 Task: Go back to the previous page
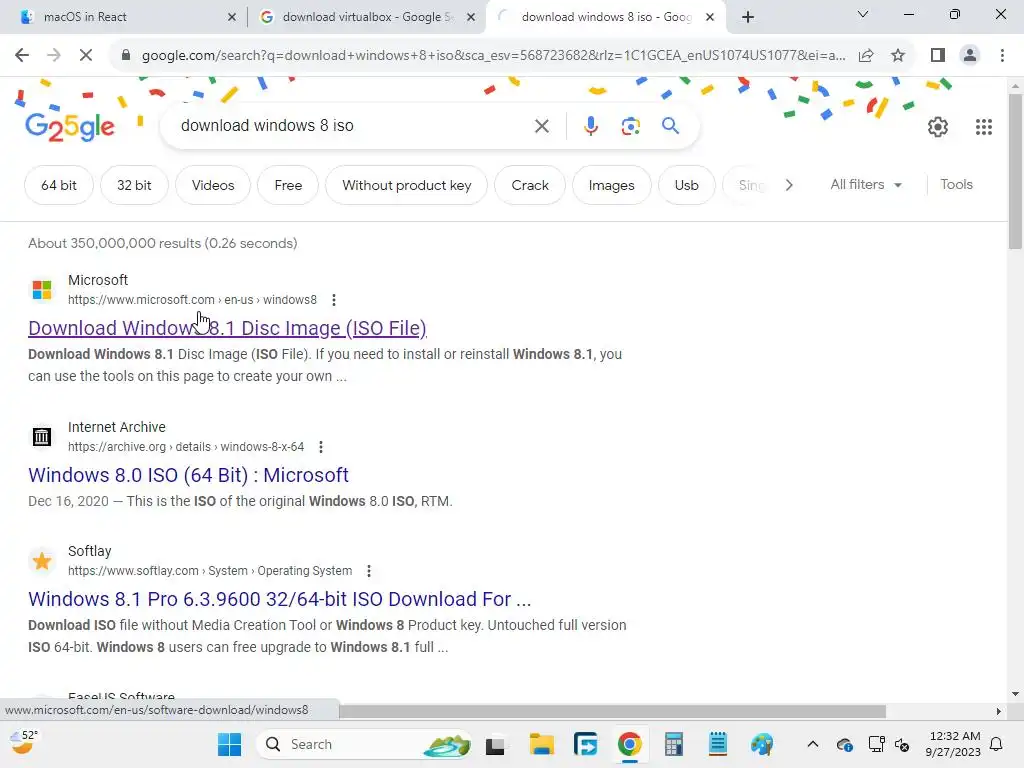coord(22,56)
